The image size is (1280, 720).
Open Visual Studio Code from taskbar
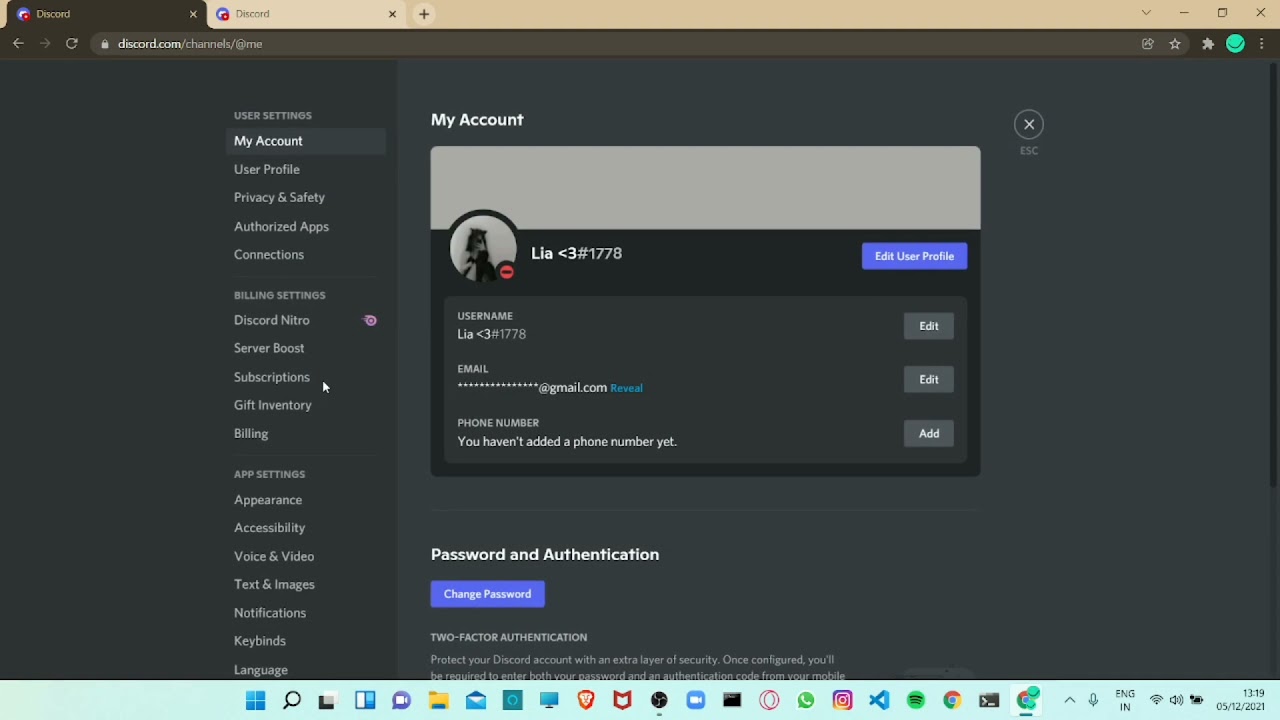point(879,701)
